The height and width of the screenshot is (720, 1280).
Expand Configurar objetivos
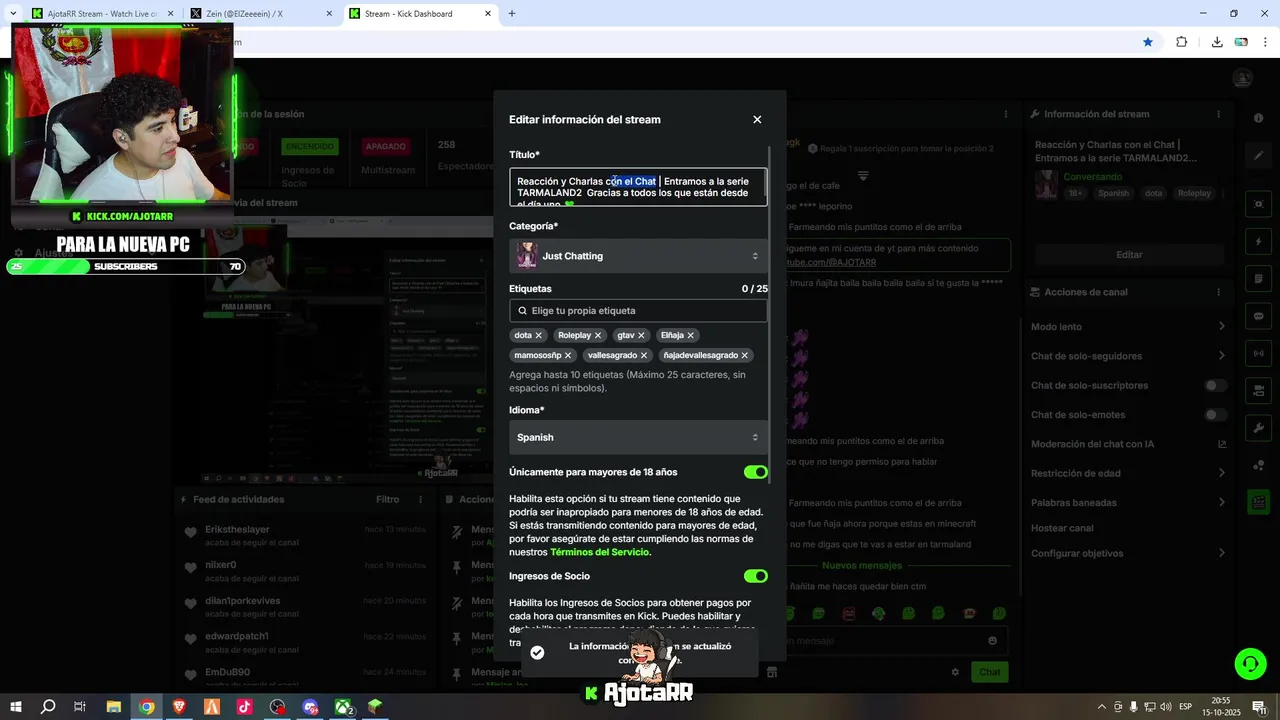pos(1222,553)
